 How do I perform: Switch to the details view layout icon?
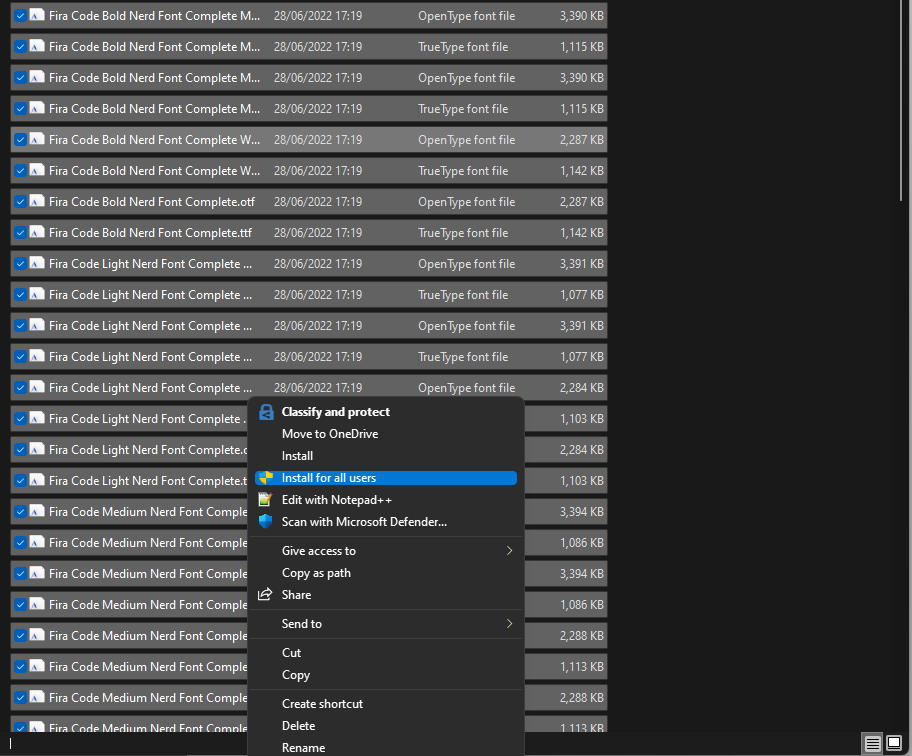pos(872,743)
